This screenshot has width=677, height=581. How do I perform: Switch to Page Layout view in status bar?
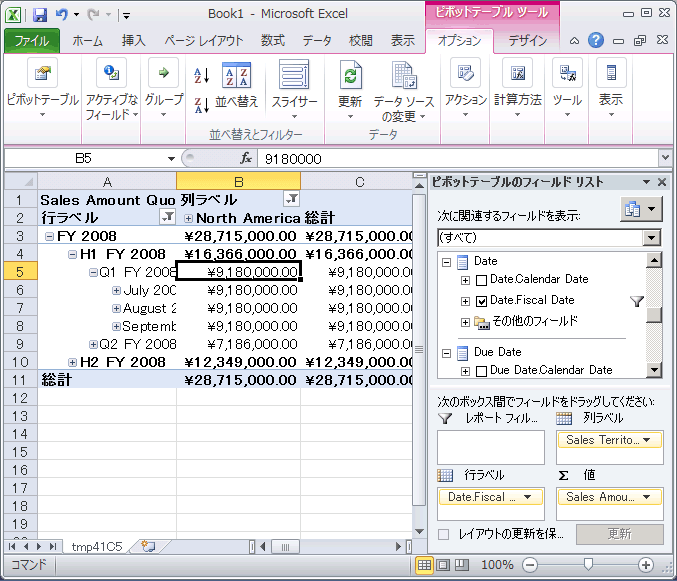(x=443, y=565)
